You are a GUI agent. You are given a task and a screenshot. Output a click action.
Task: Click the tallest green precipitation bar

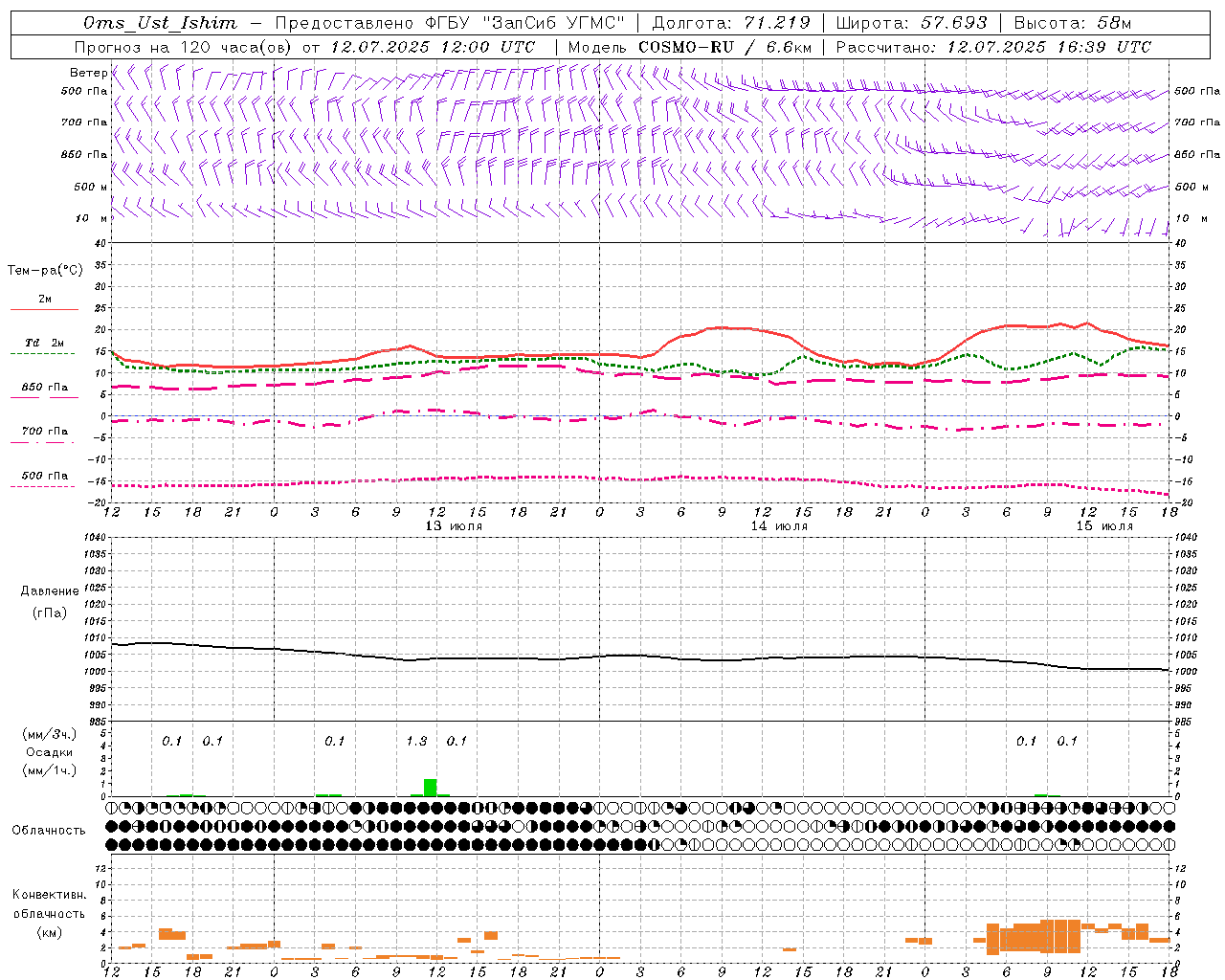tap(431, 788)
